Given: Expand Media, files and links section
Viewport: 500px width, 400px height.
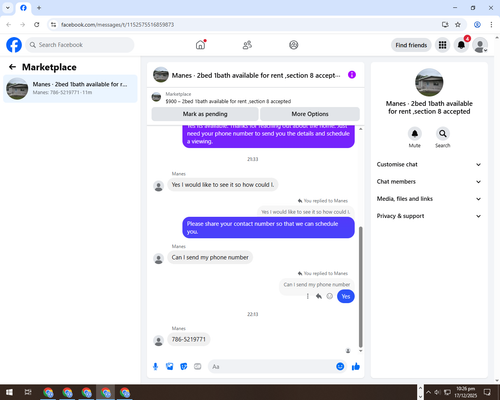Looking at the screenshot, I should (429, 199).
